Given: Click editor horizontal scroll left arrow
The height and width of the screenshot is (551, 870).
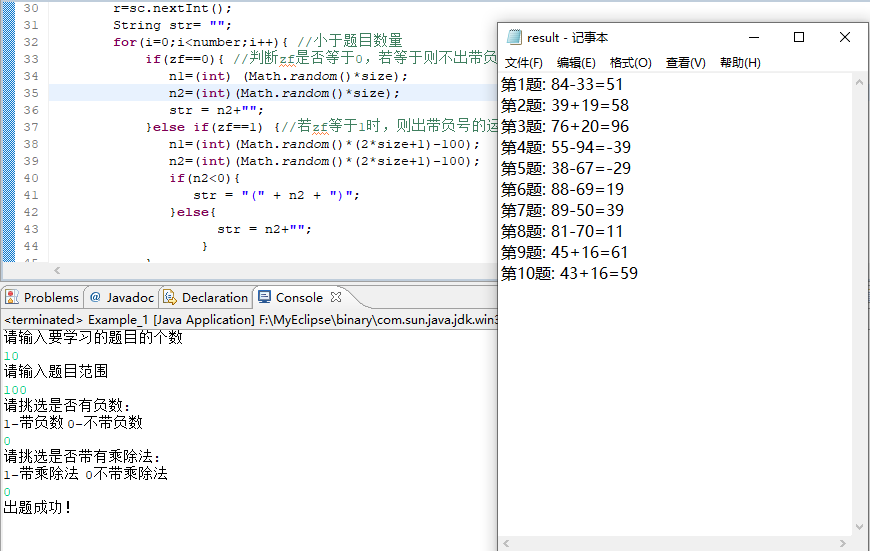Looking at the screenshot, I should tap(57, 270).
